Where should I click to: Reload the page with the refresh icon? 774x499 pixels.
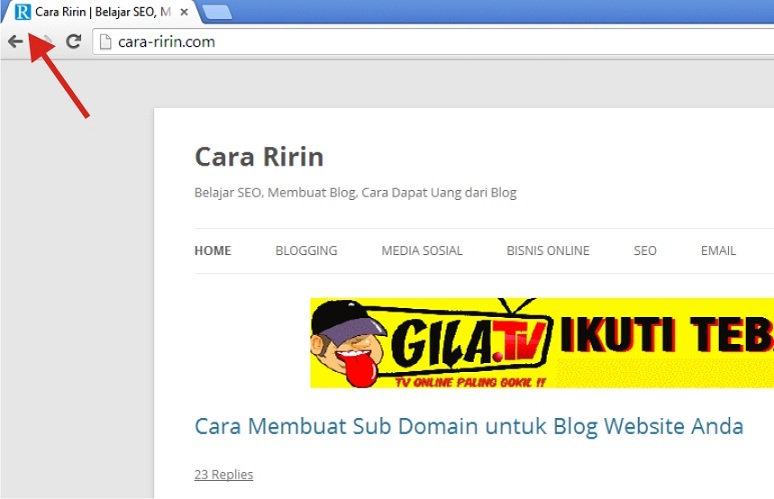(74, 41)
